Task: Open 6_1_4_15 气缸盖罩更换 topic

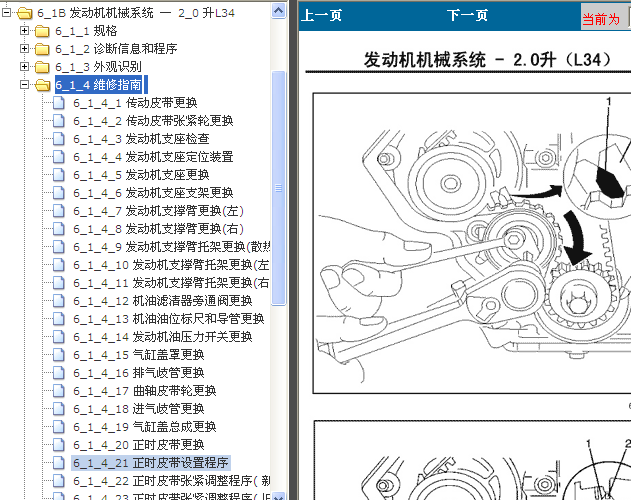Action: (139, 355)
